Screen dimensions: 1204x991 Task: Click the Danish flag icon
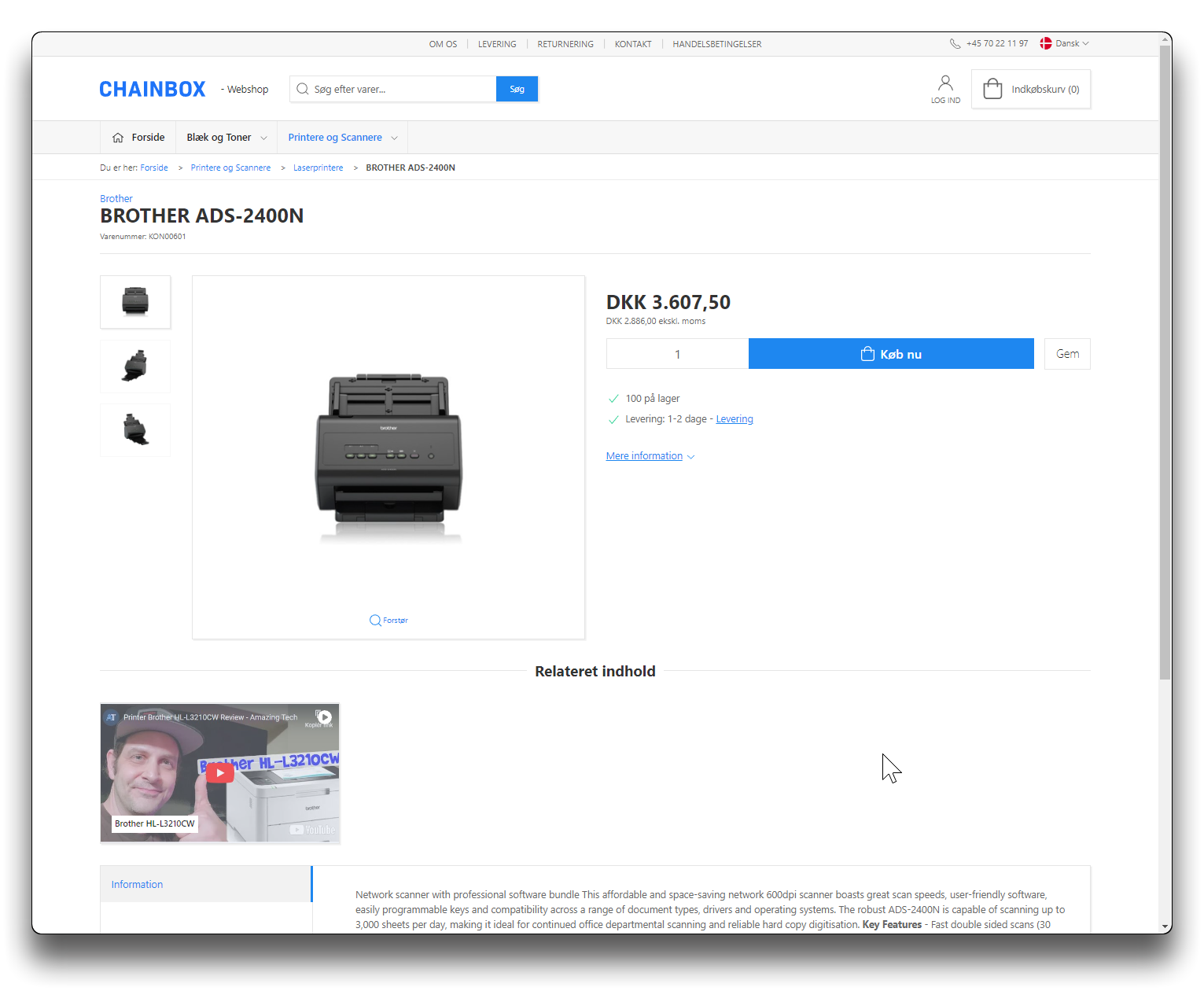coord(1046,44)
